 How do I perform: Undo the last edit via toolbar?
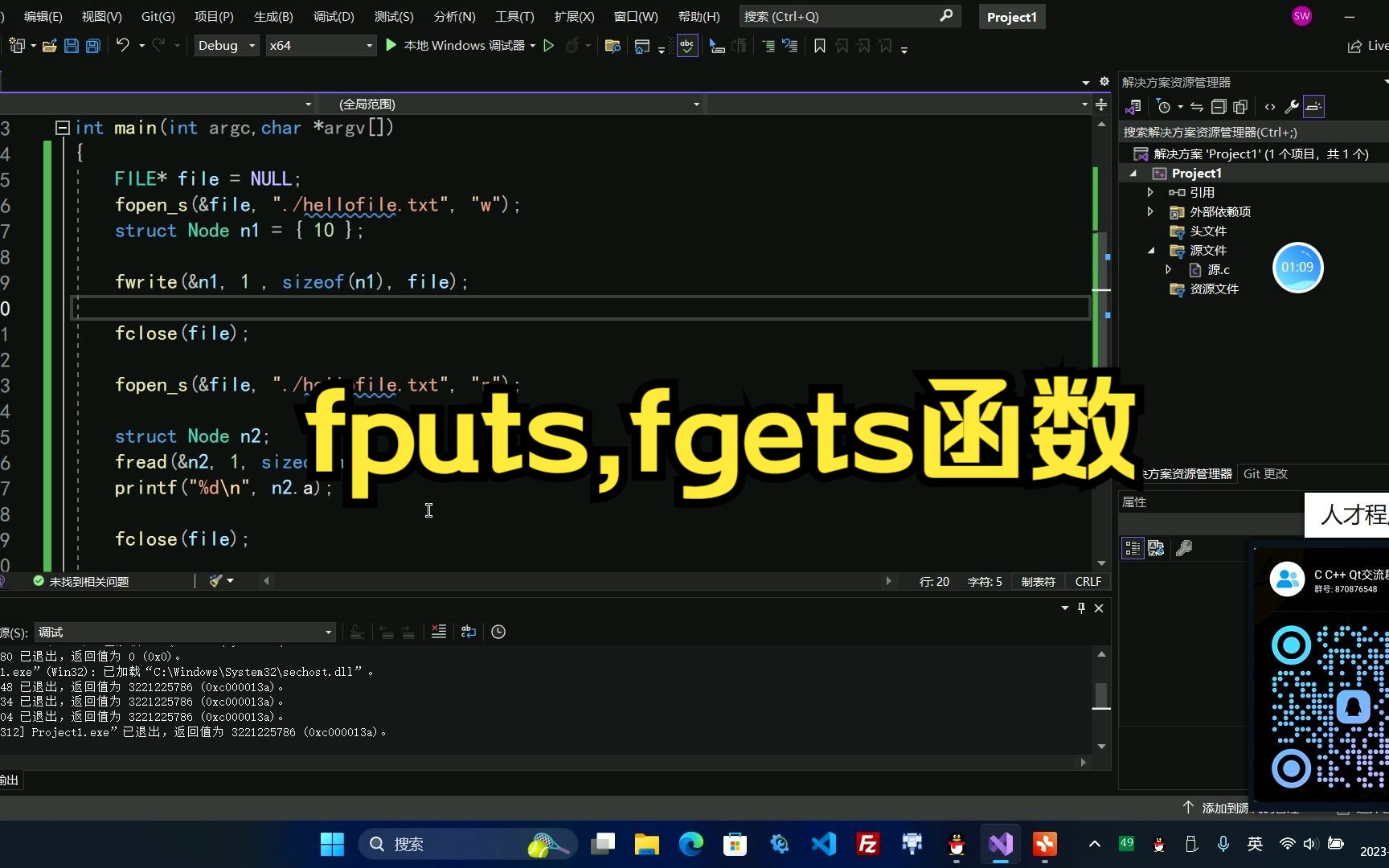(122, 45)
